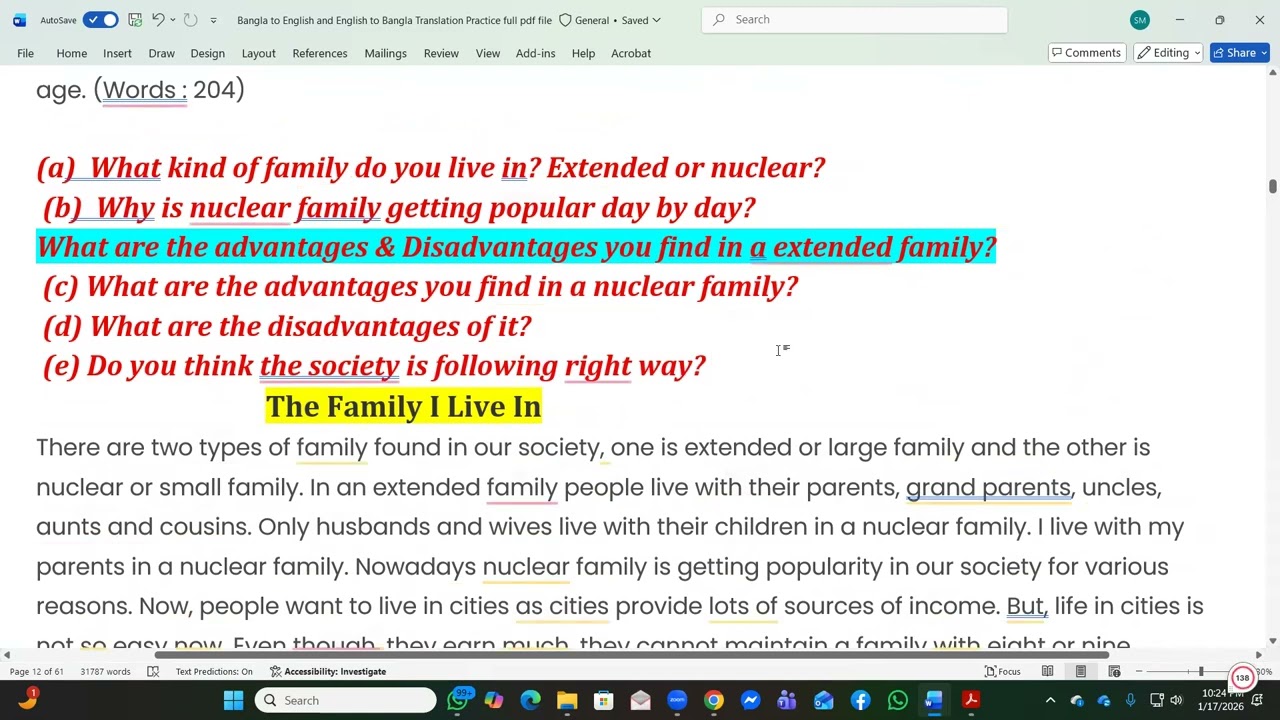
Task: Open the Editing mode dropdown
Action: tap(1168, 53)
